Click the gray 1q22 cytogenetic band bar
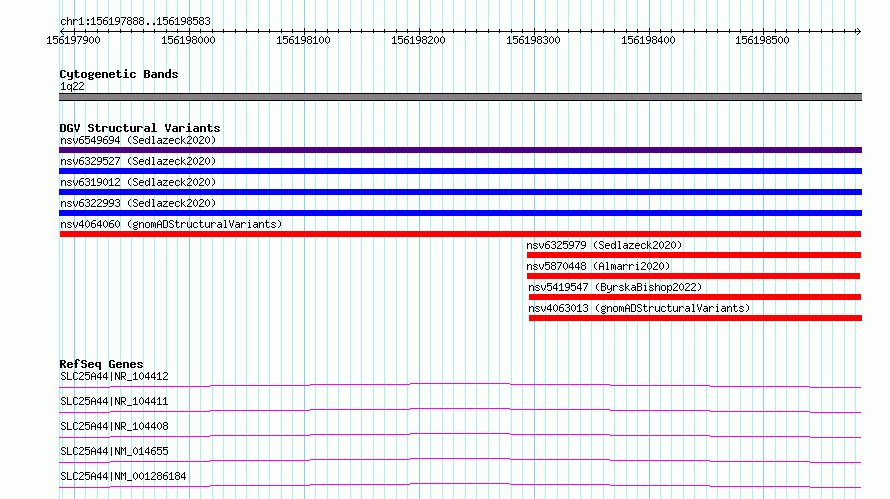The width and height of the screenshot is (890, 499). coord(460,97)
